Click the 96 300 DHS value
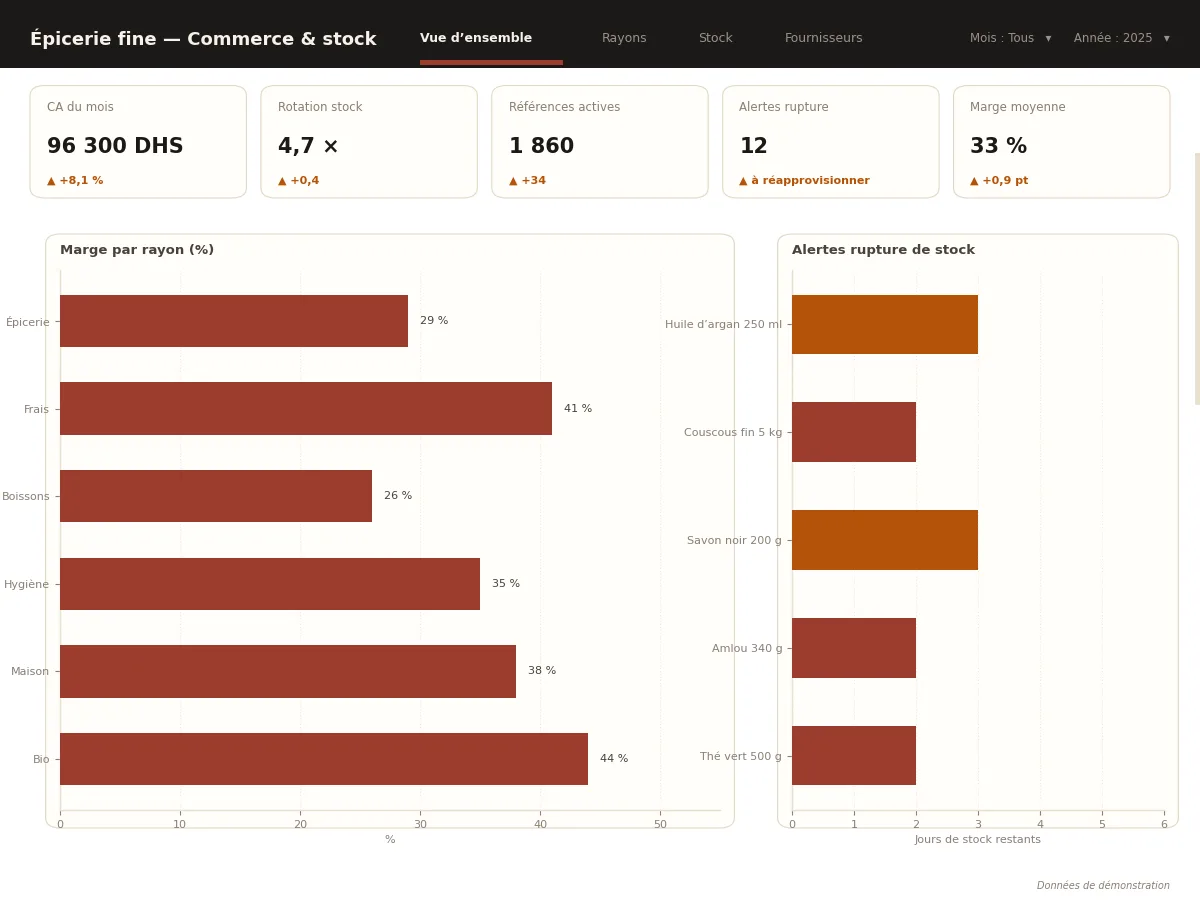Screen dimensions: 1200x900 click(115, 147)
